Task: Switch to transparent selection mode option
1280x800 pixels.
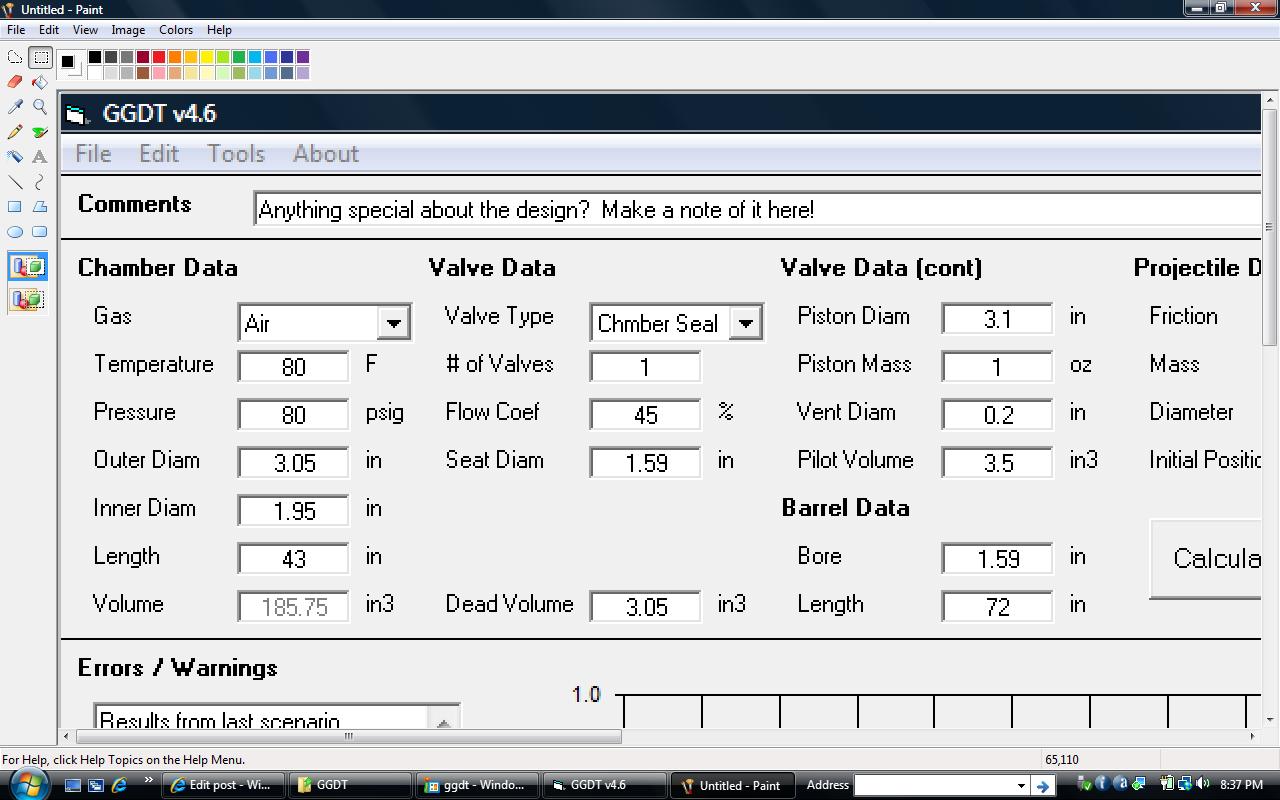Action: [27, 299]
